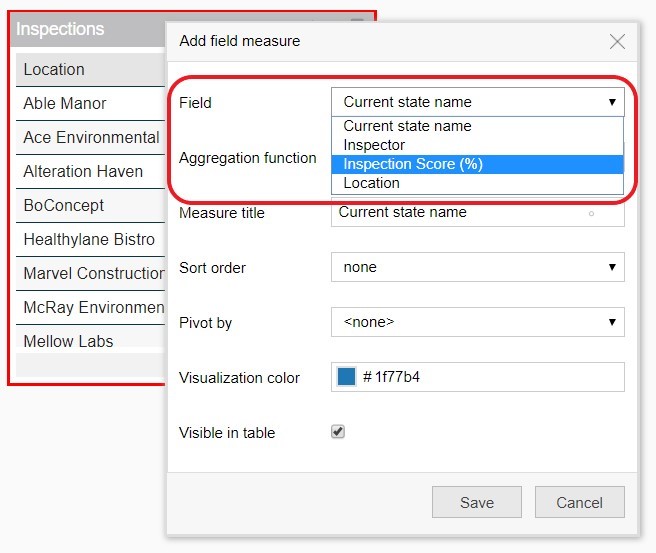Click the Location column header
Viewport: 656px width, 553px height.
click(x=90, y=69)
